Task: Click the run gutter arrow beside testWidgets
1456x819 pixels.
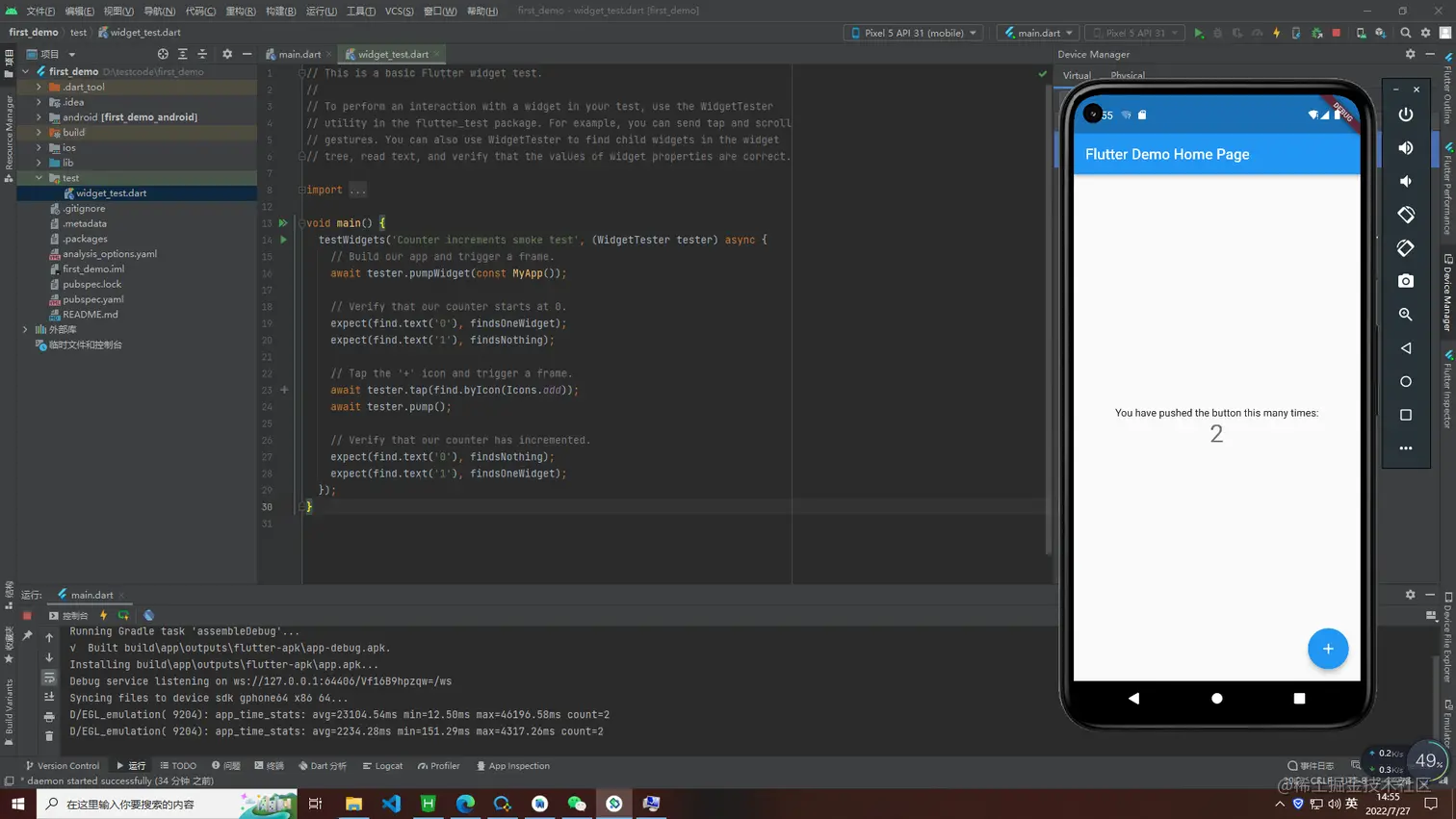Action: (x=283, y=240)
